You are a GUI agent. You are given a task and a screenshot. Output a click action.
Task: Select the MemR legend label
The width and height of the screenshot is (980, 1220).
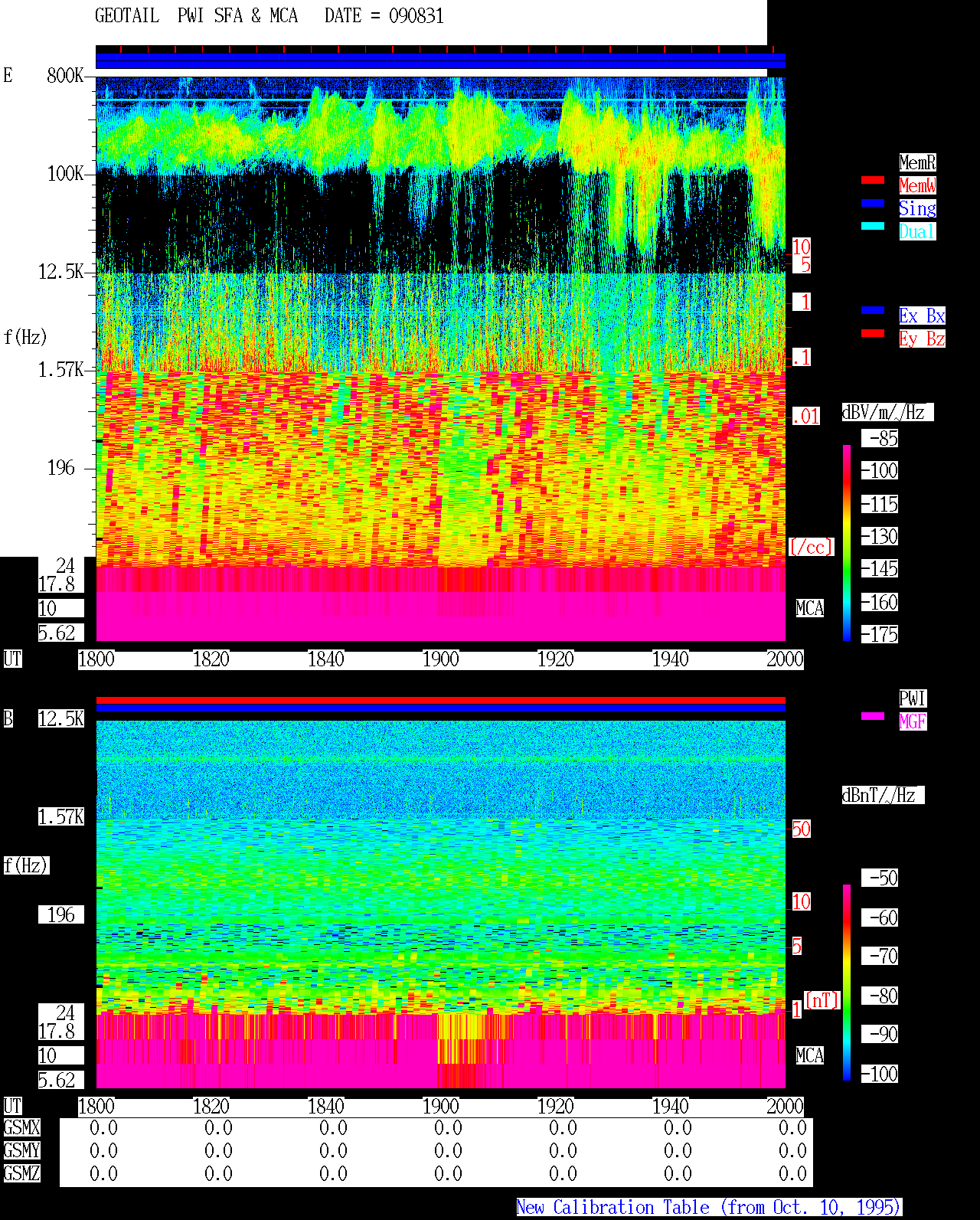point(917,162)
